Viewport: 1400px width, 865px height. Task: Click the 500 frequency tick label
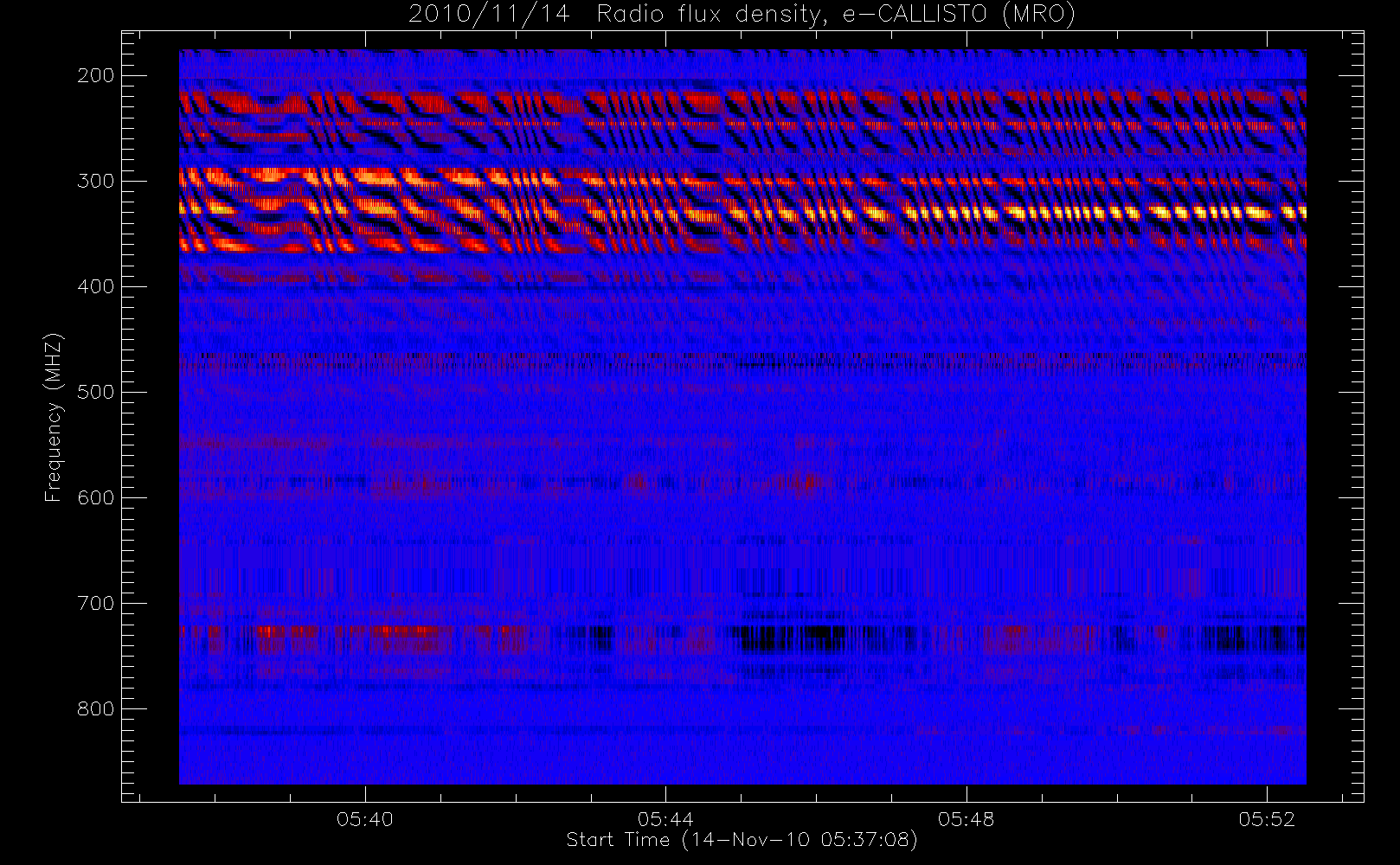coord(96,392)
